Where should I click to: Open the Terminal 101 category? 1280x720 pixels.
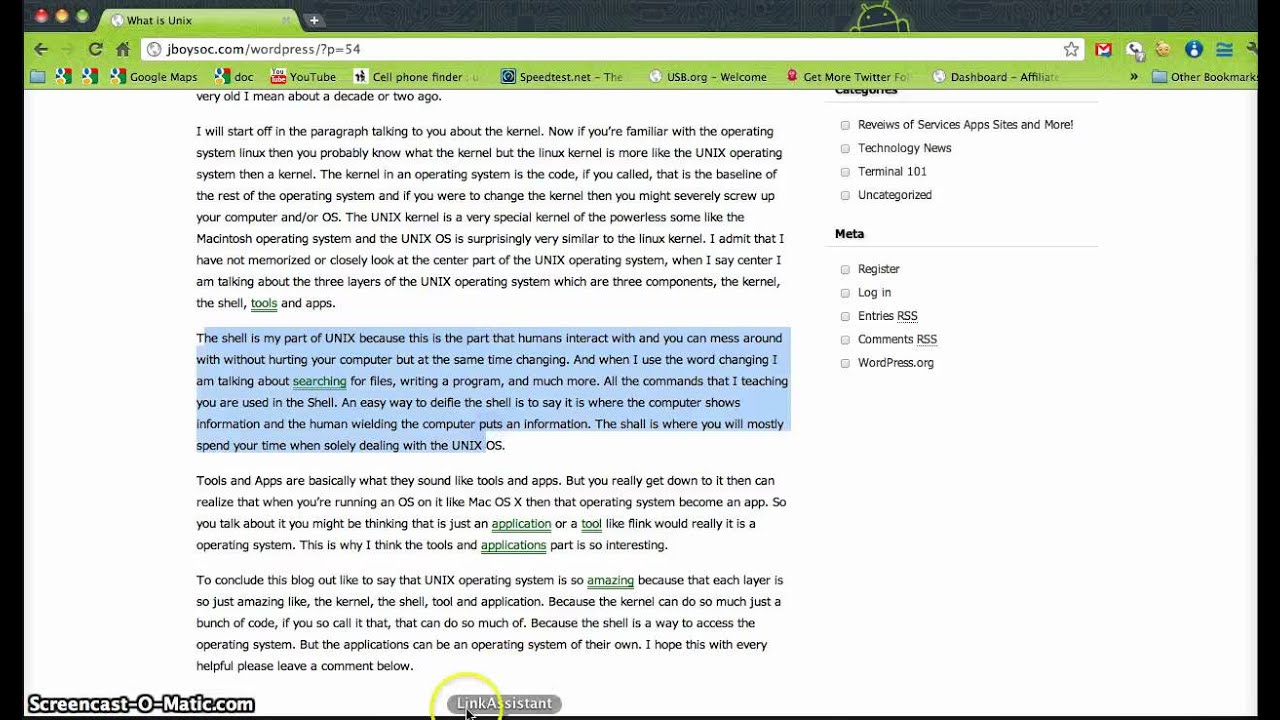pos(892,172)
